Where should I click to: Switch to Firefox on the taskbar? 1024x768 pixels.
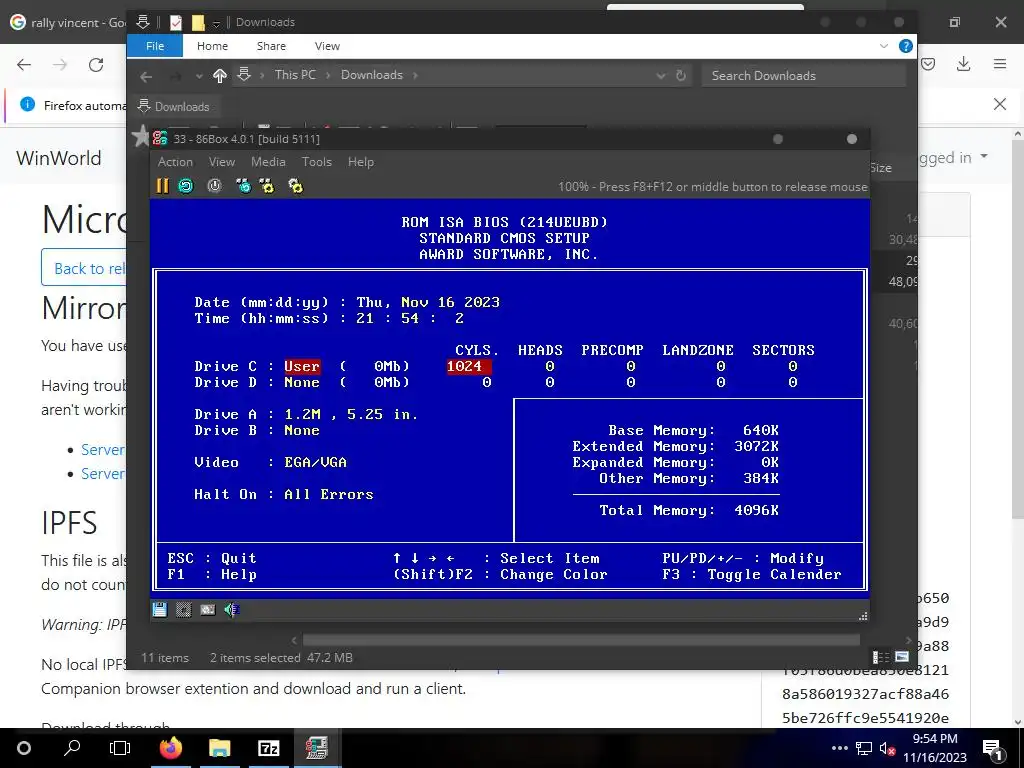[170, 748]
